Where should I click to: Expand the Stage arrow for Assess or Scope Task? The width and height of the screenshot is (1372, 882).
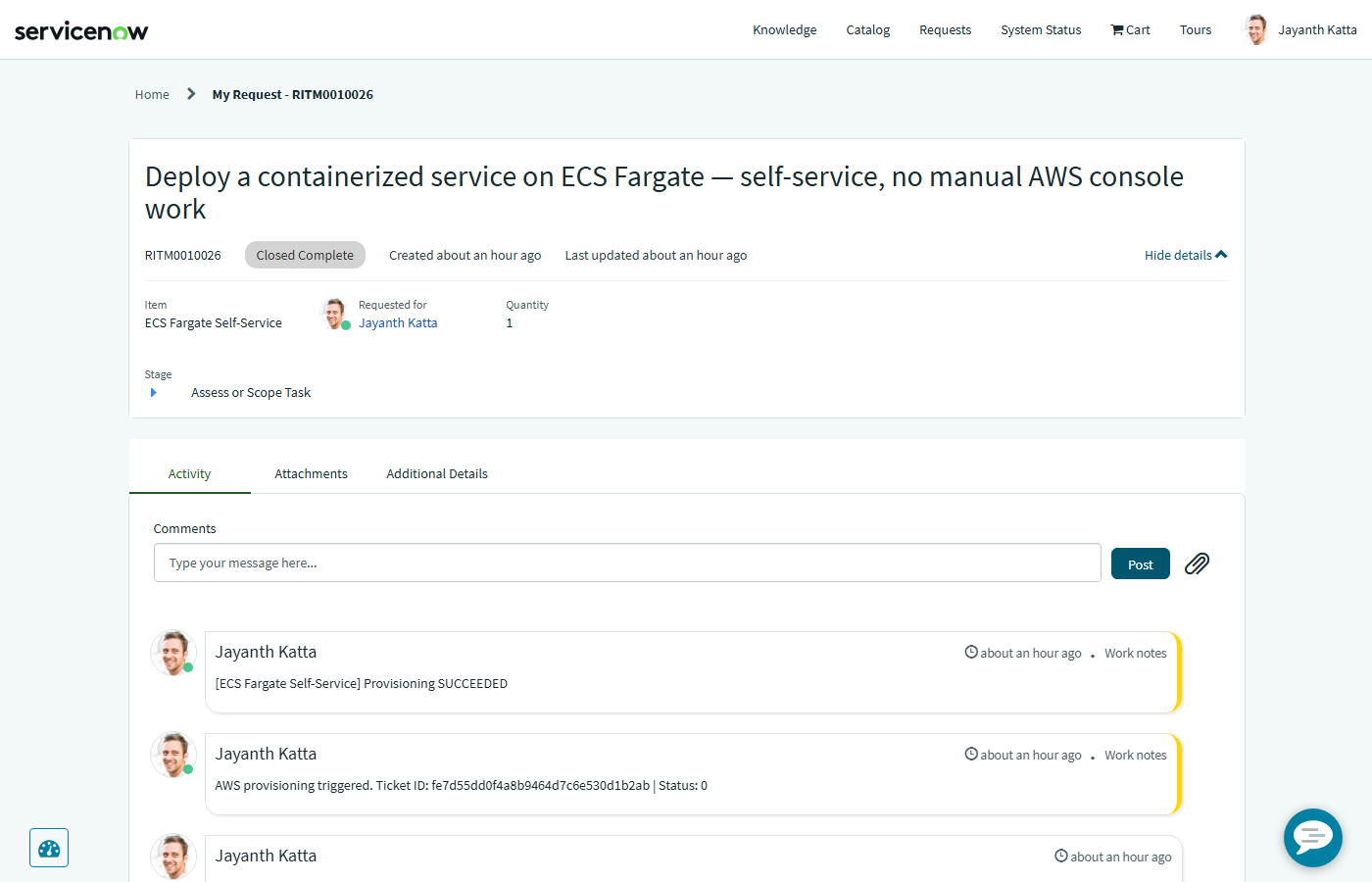pyautogui.click(x=153, y=392)
